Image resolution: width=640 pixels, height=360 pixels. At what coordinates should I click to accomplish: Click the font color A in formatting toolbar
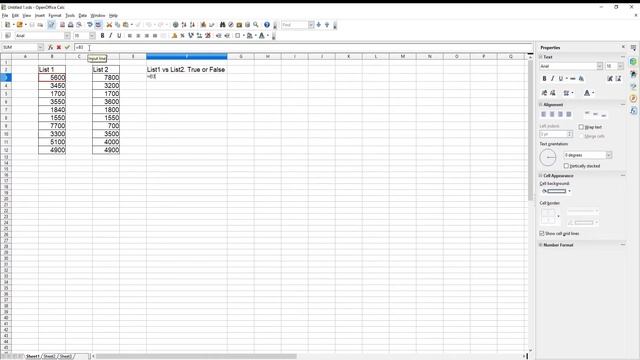262,36
